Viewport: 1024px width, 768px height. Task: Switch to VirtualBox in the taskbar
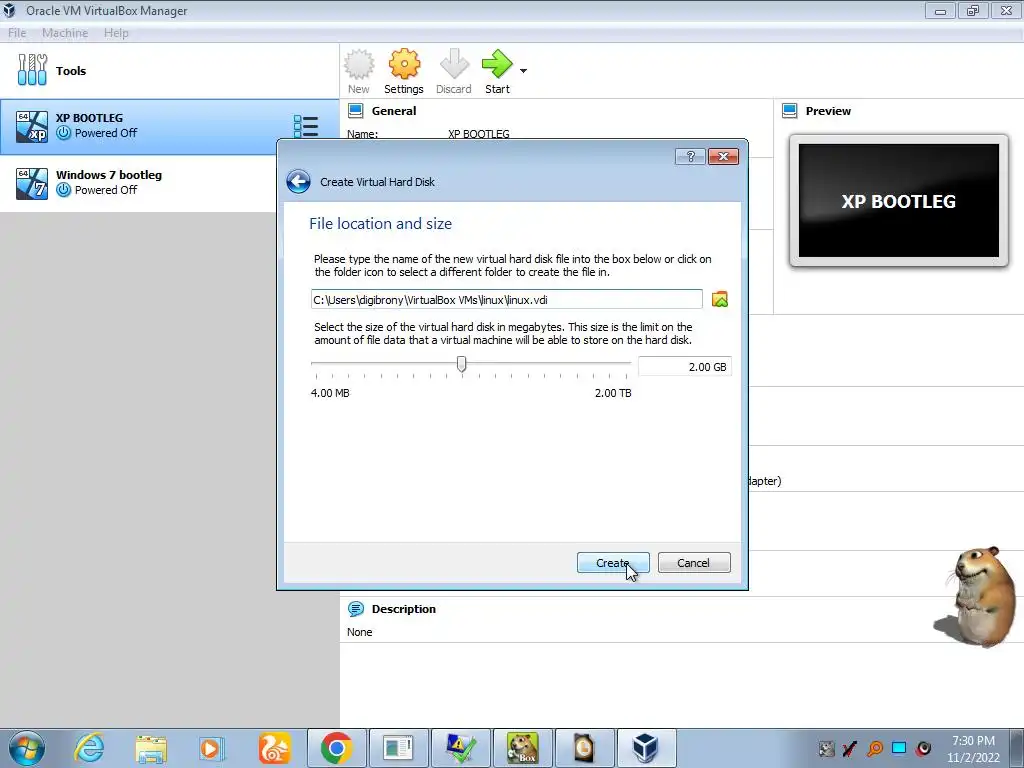(646, 748)
